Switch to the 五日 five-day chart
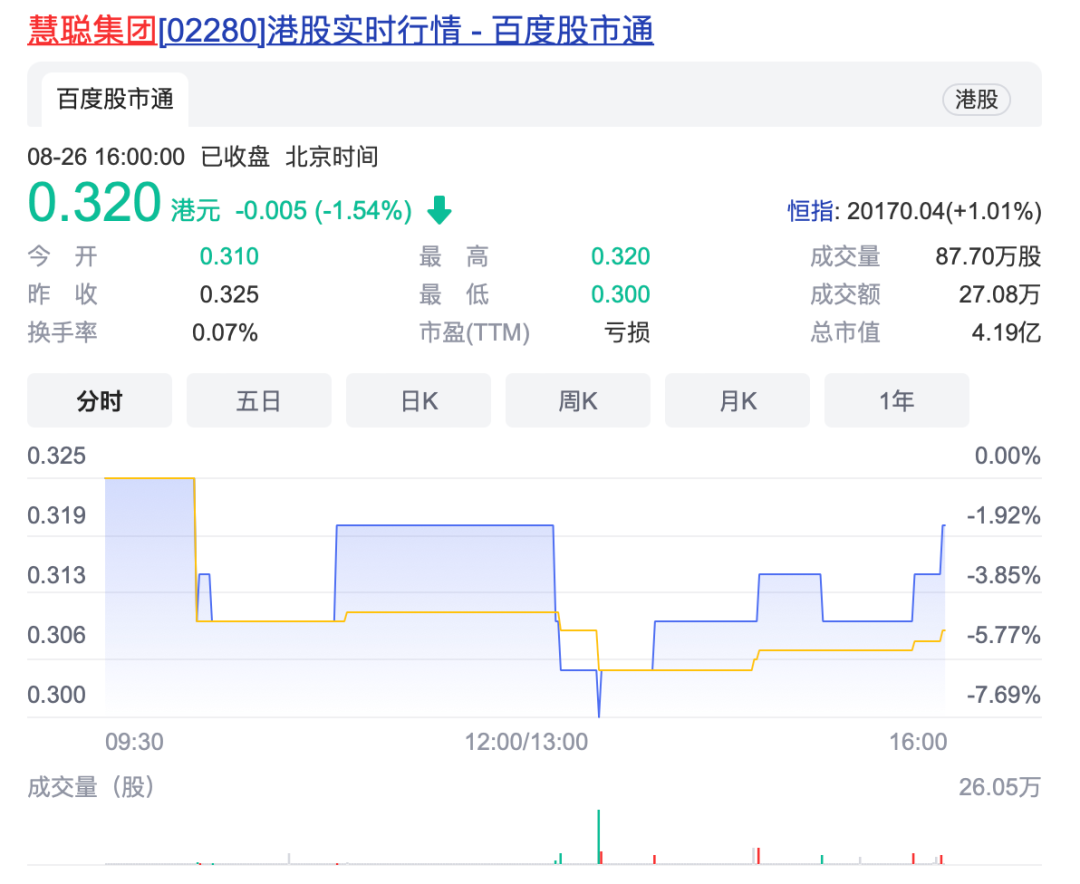1080x884 pixels. point(258,400)
